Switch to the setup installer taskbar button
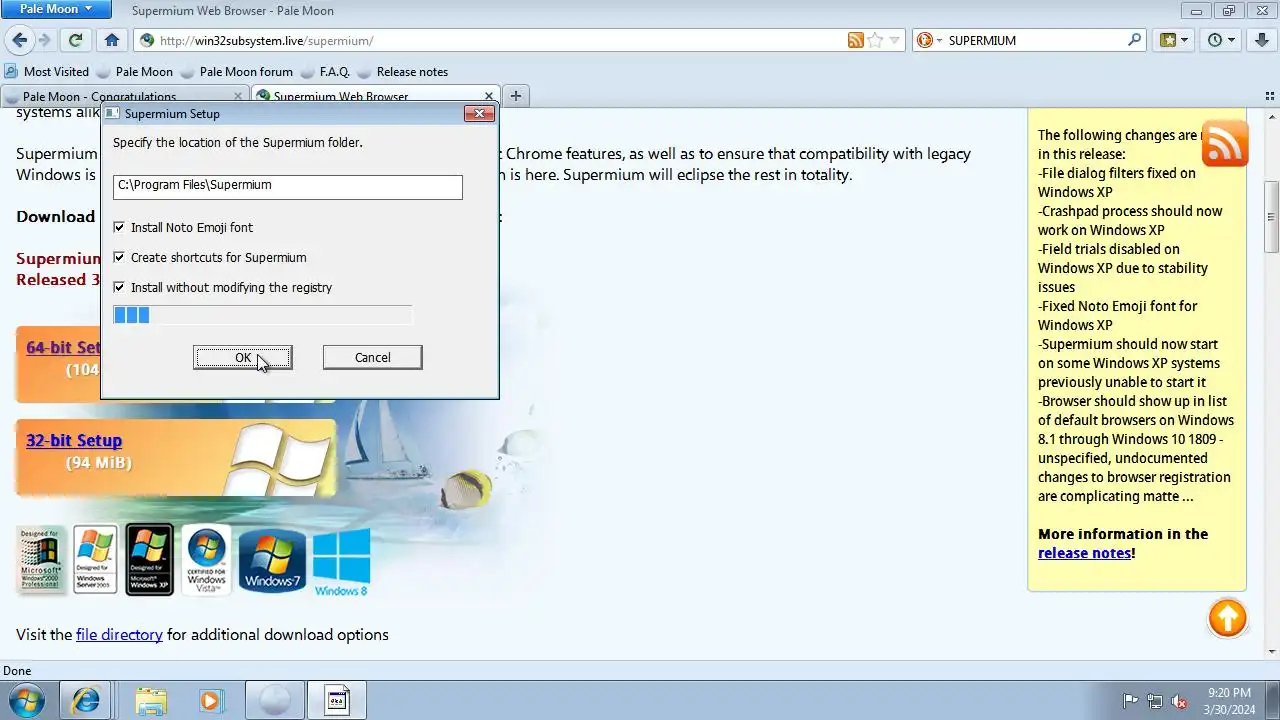 click(x=337, y=701)
